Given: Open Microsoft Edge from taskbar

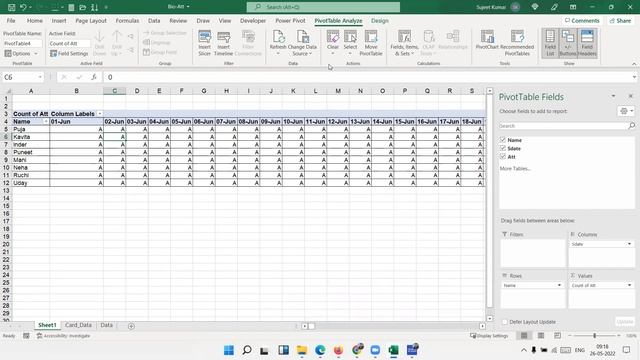Looking at the screenshot, I should point(320,350).
